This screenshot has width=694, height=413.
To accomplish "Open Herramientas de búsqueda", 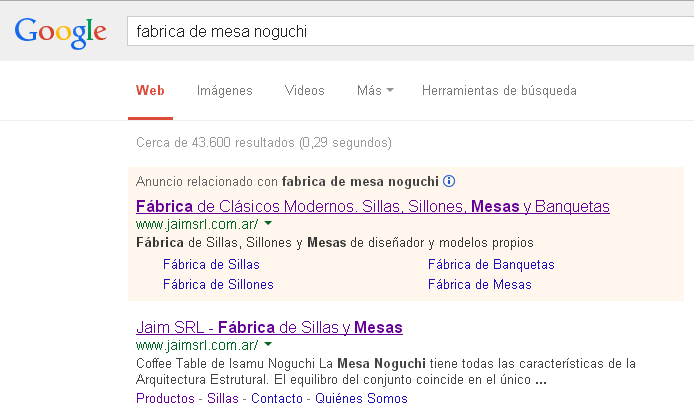I will (499, 91).
